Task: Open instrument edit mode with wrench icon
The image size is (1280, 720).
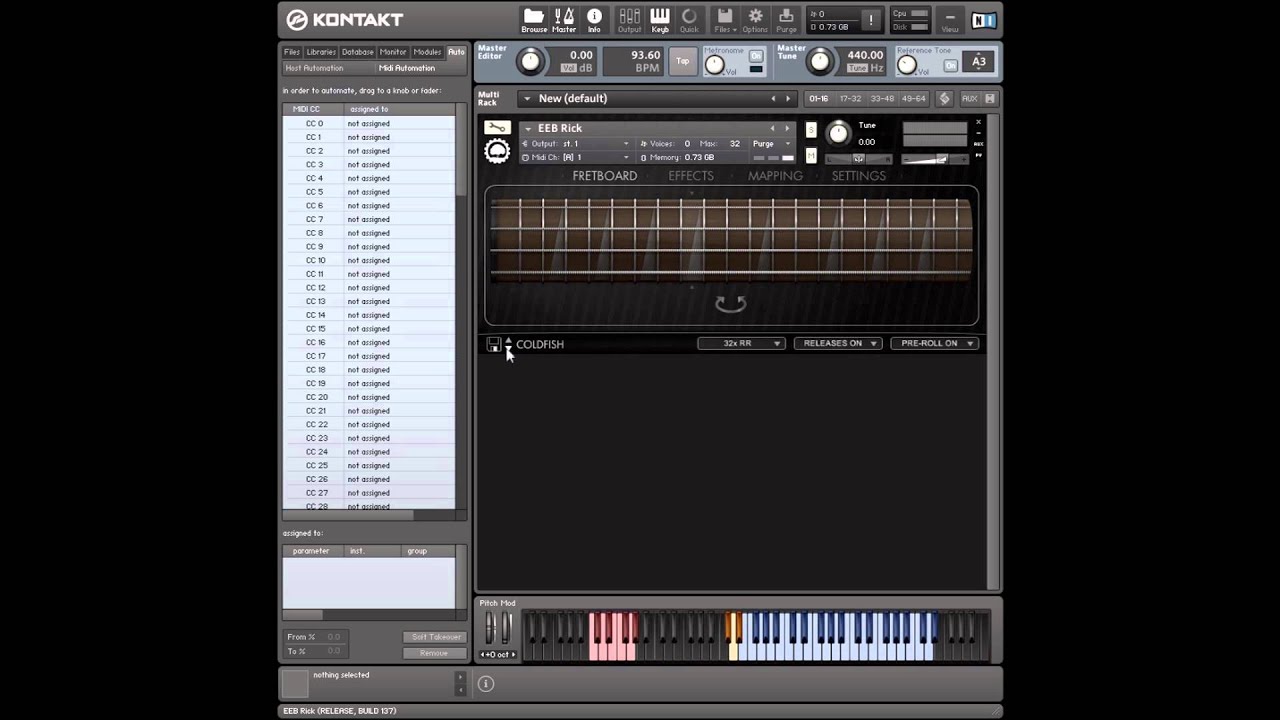Action: coord(497,128)
